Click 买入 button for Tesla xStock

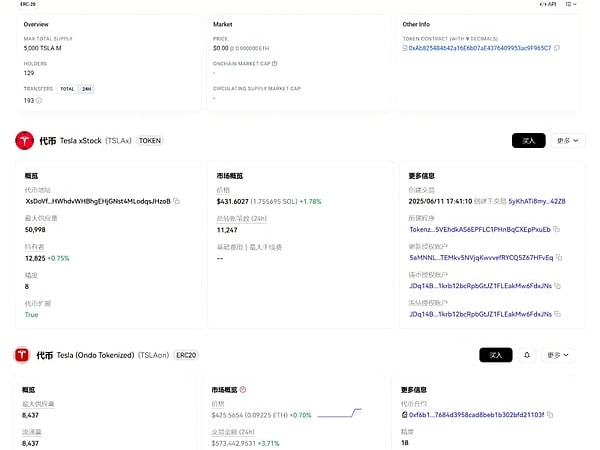(528, 141)
